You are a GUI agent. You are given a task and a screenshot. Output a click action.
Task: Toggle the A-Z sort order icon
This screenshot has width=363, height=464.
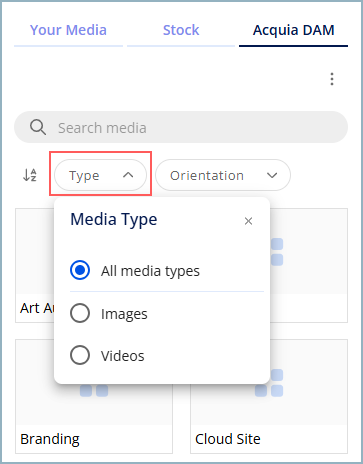30,175
